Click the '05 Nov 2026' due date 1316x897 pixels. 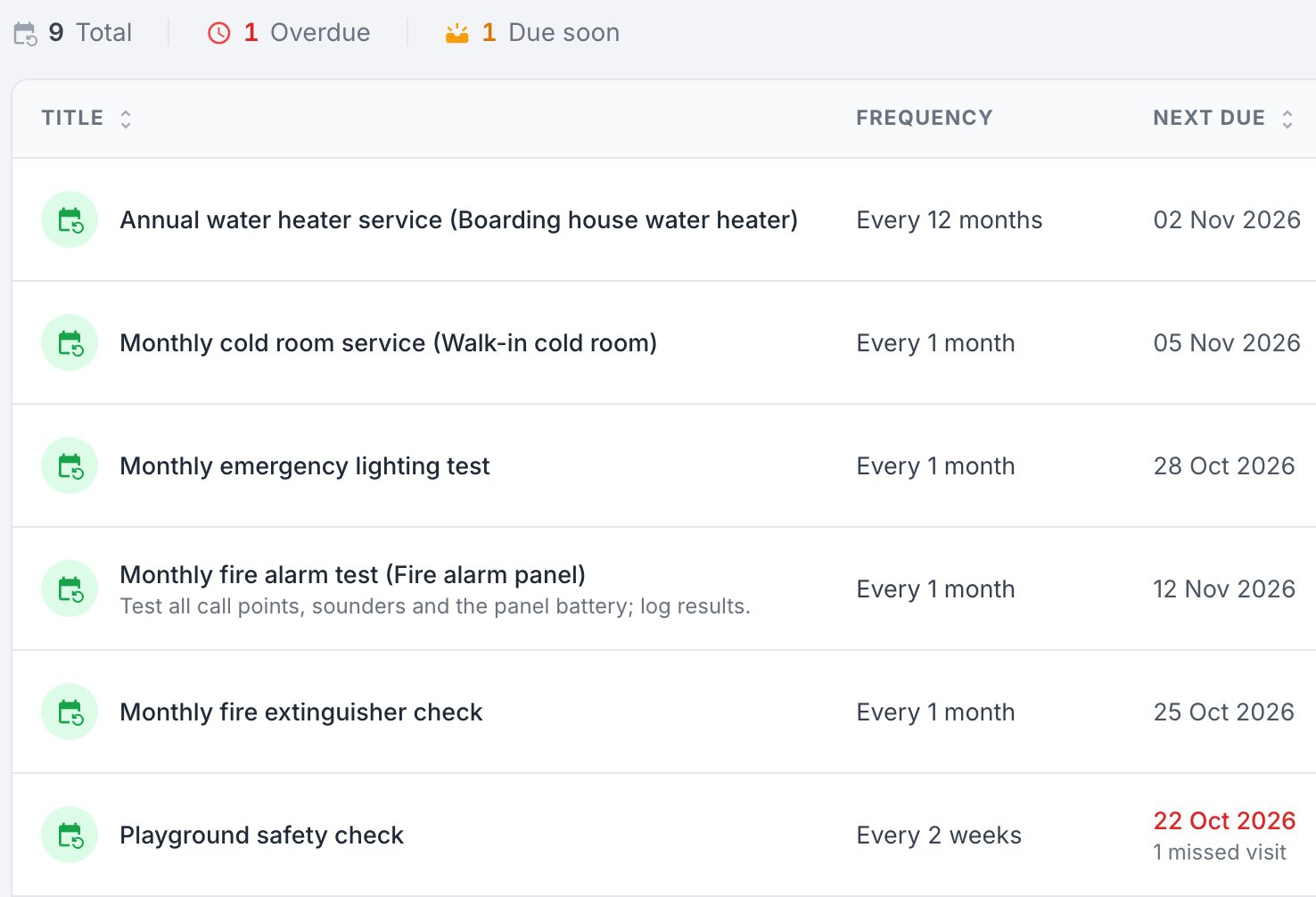click(x=1227, y=342)
